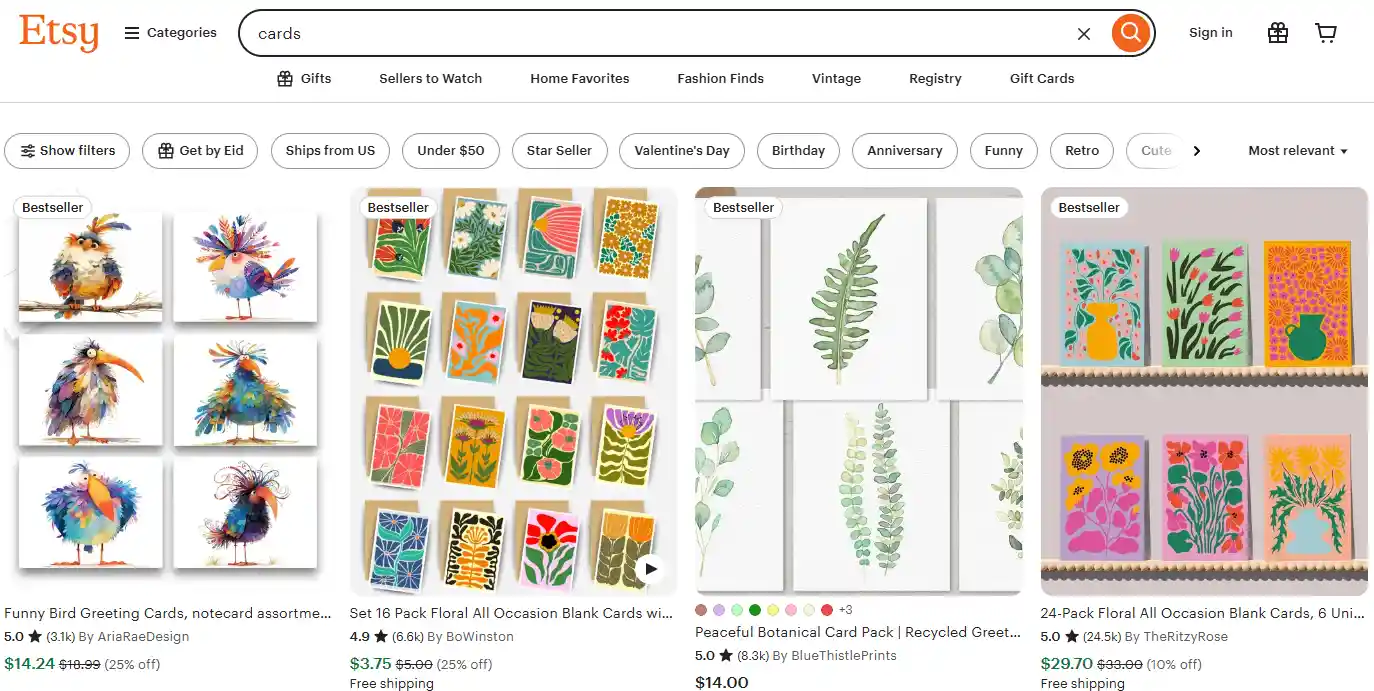
Task: Open the Funny Bird Greeting Cards listing title
Action: [167, 613]
